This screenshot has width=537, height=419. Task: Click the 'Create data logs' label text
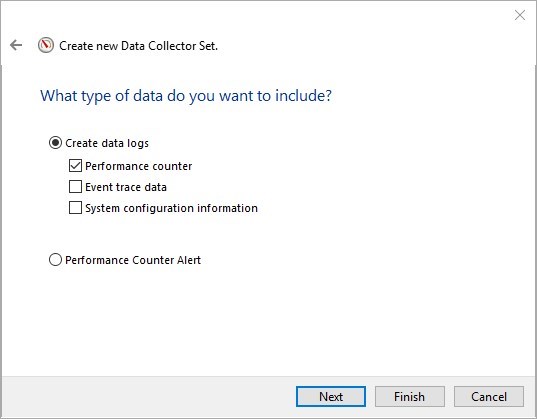[107, 143]
